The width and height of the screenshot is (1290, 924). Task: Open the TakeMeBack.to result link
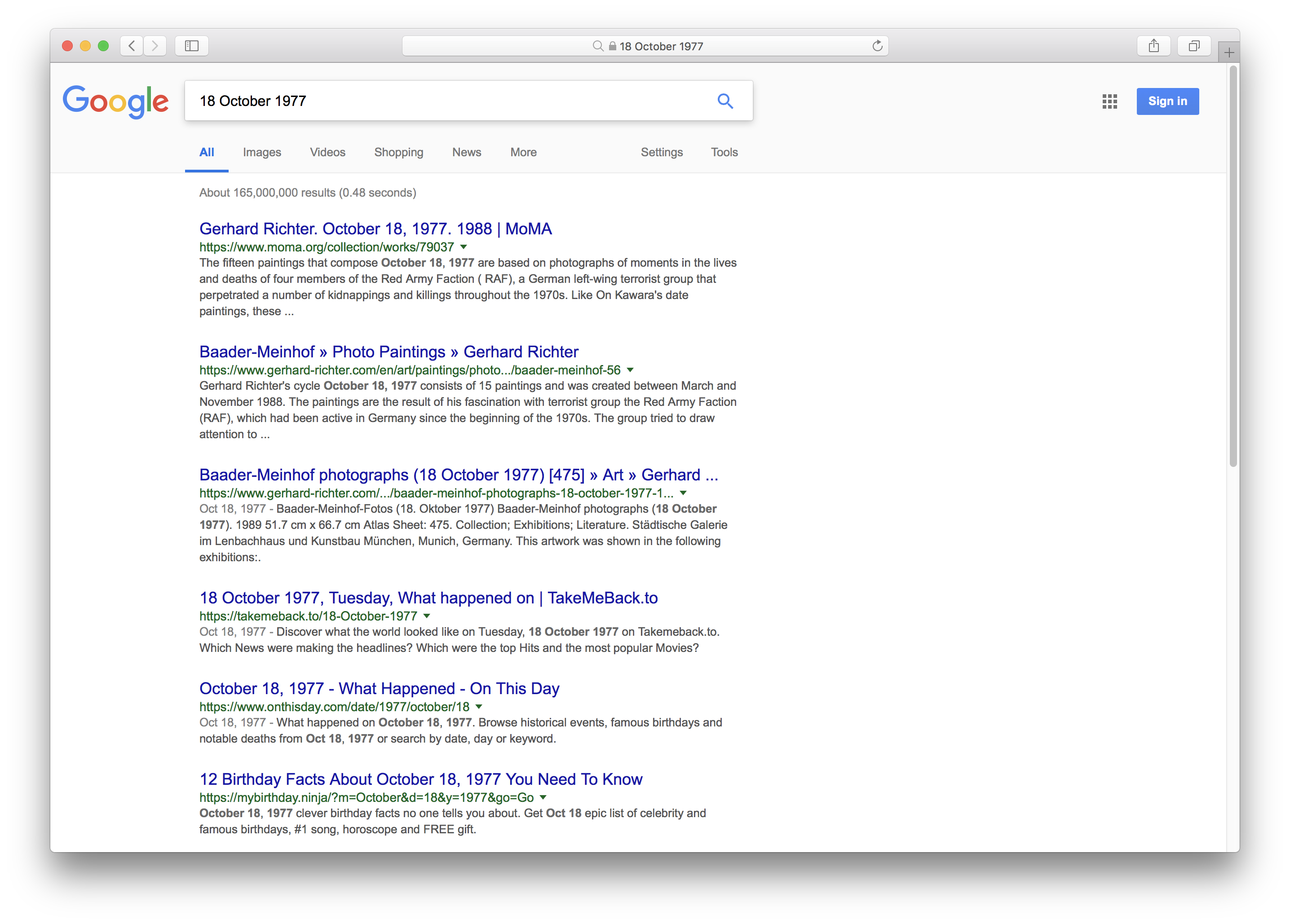coord(429,598)
